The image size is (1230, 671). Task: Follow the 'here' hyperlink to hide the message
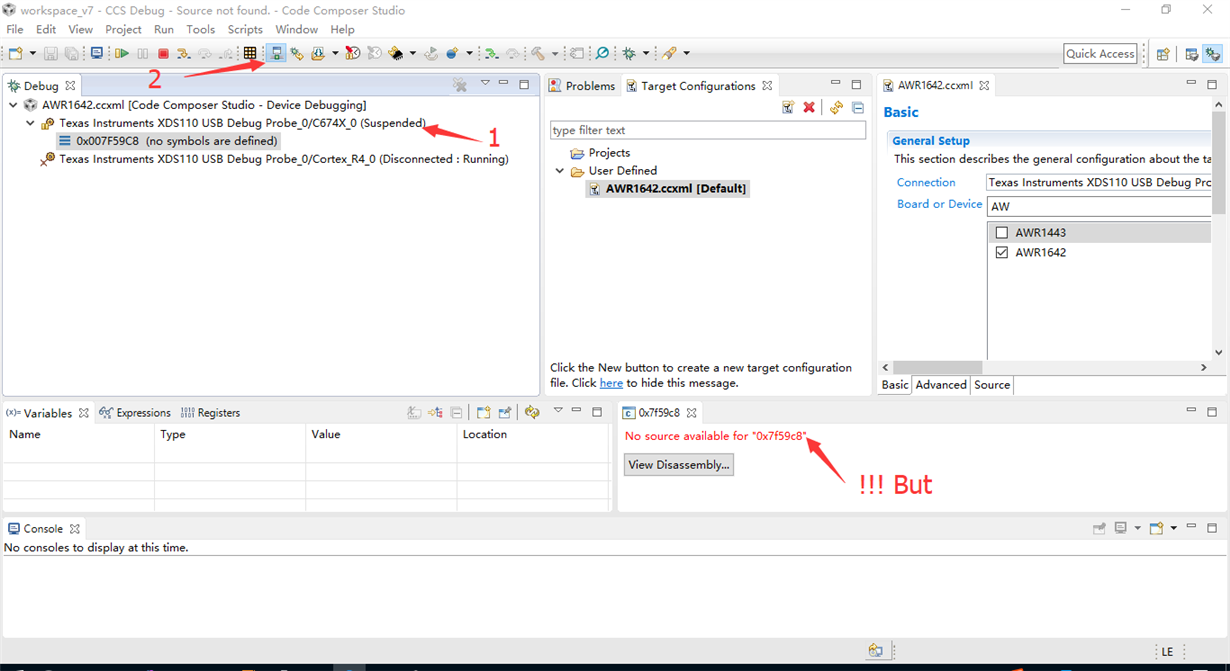[x=611, y=382]
